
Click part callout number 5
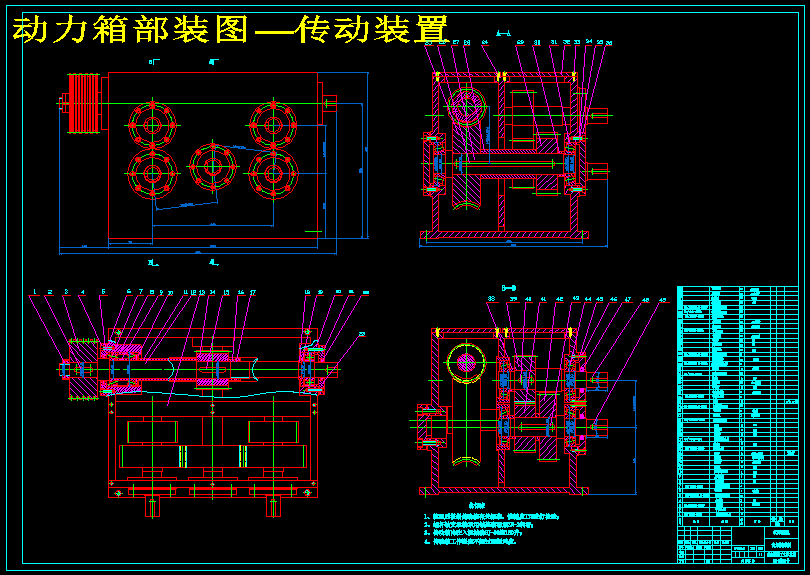coord(103,292)
